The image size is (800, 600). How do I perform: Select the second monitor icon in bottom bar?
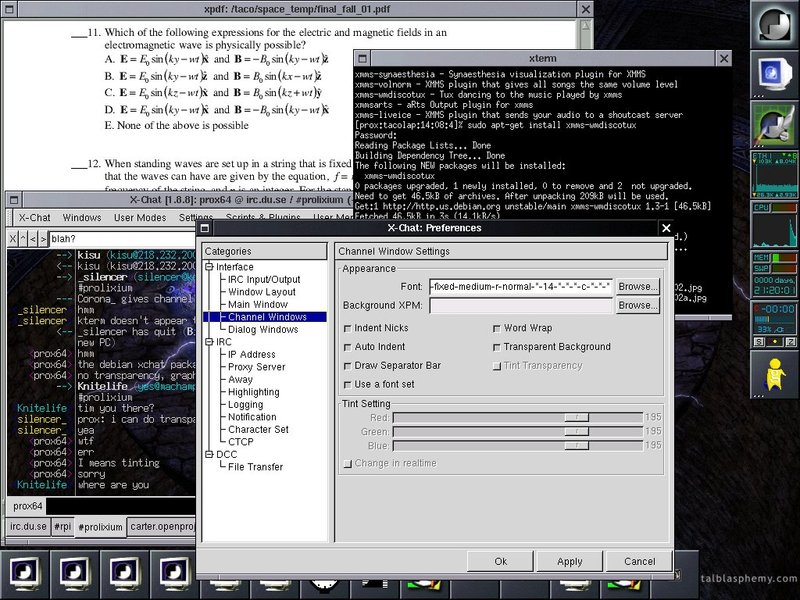[74, 574]
